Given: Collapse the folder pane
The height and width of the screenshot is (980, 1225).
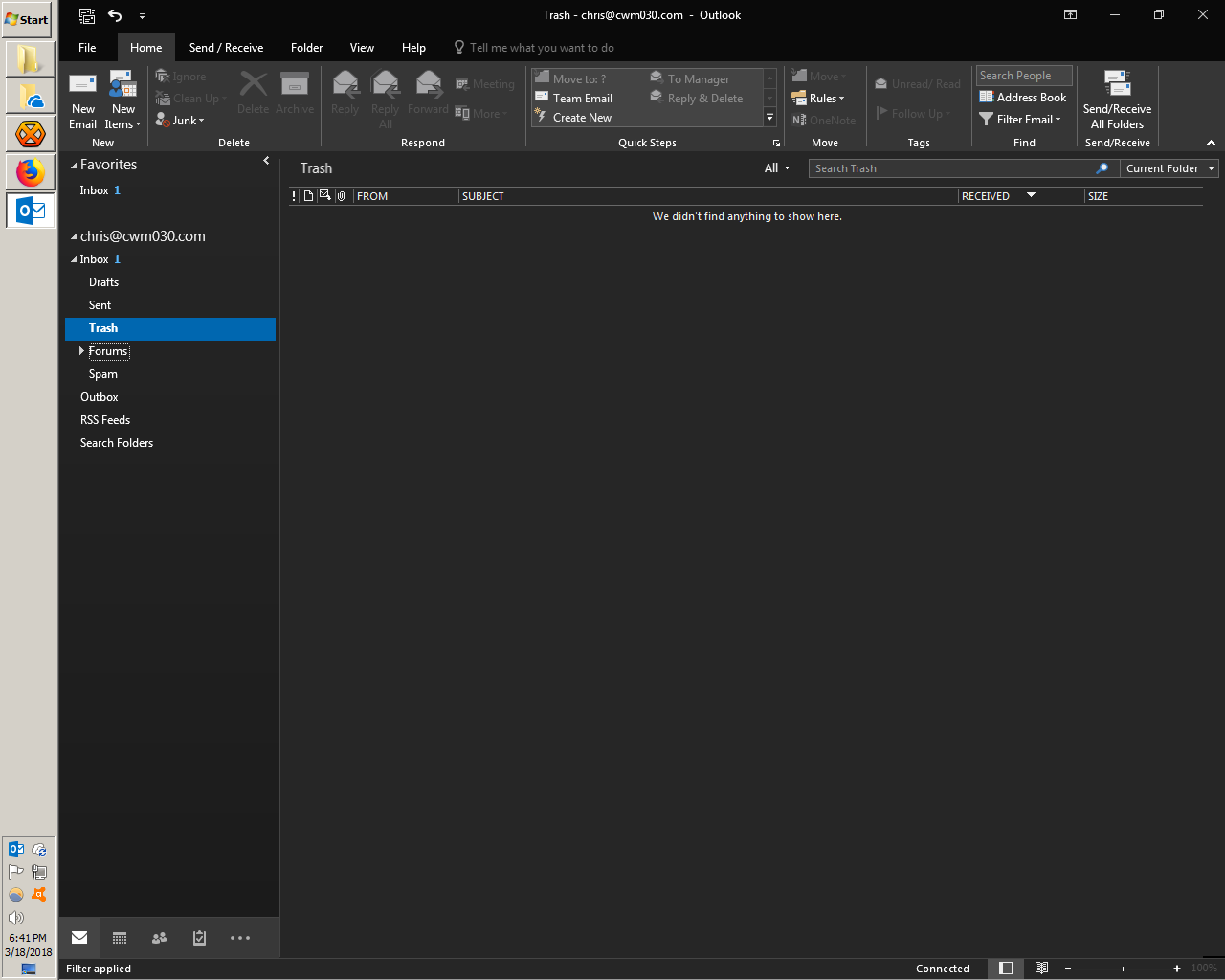Looking at the screenshot, I should coord(266,161).
